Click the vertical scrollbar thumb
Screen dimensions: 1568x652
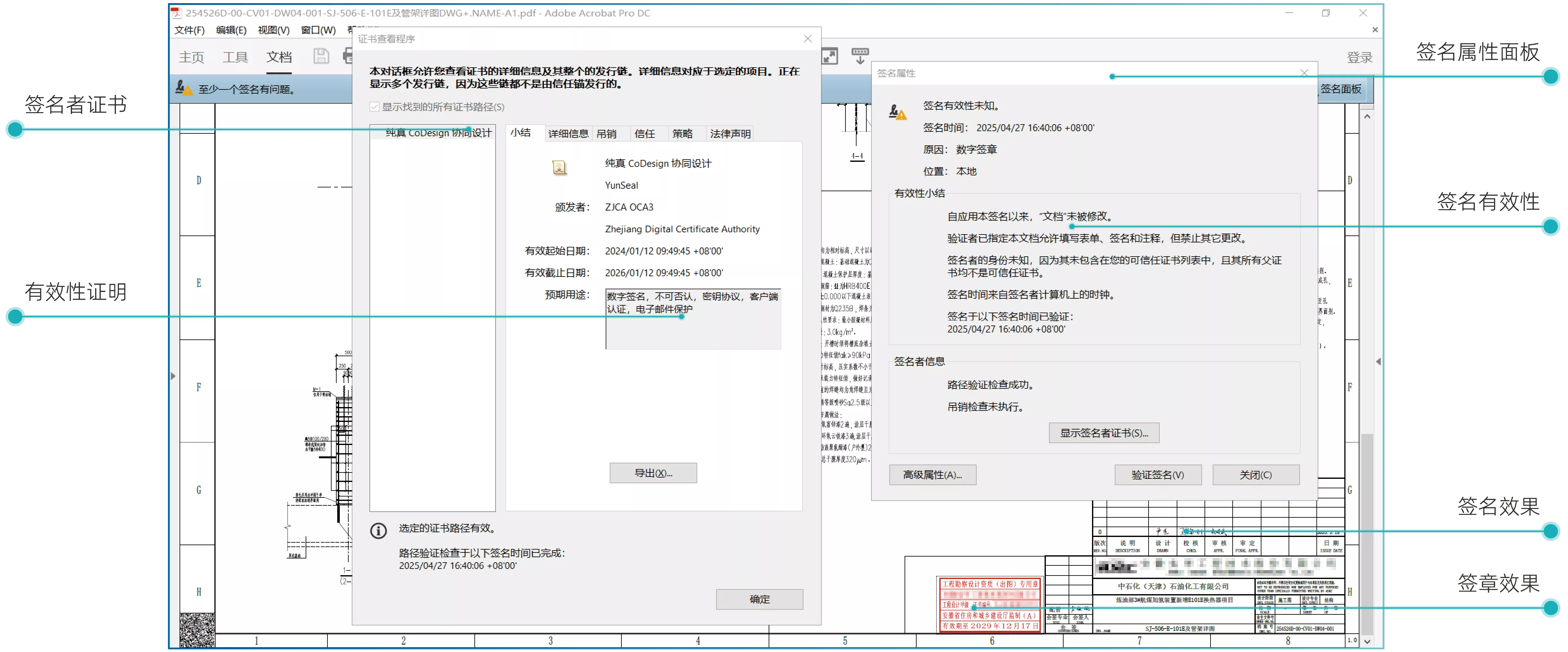(1367, 533)
